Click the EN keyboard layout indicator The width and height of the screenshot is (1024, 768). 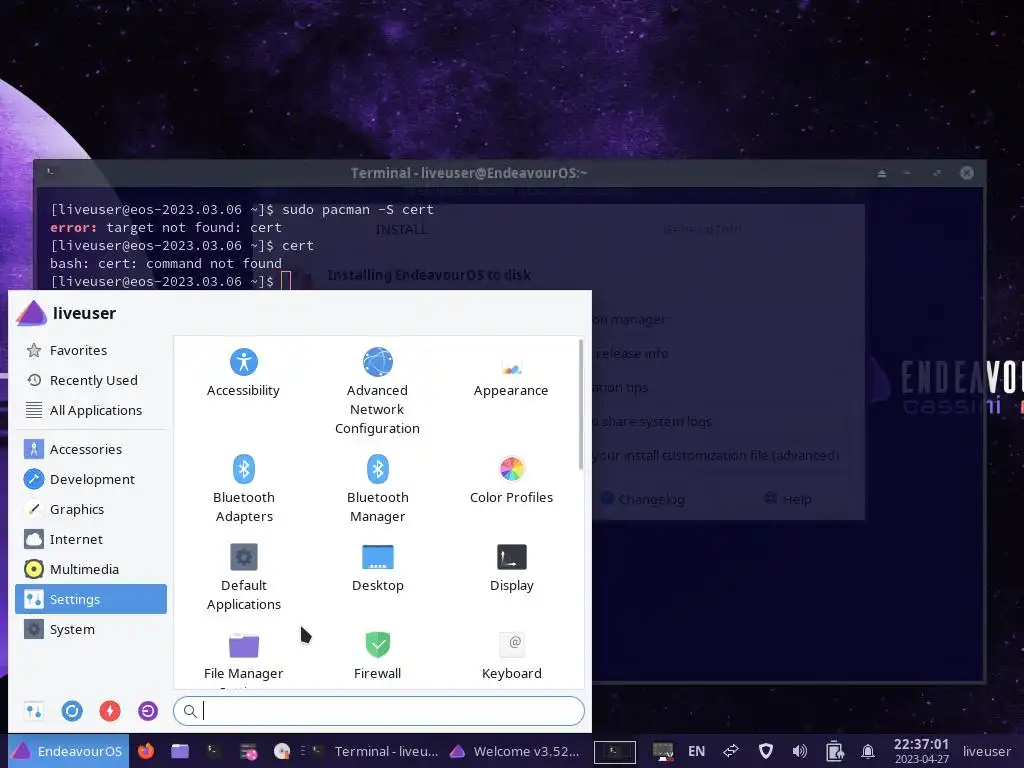[x=696, y=751]
